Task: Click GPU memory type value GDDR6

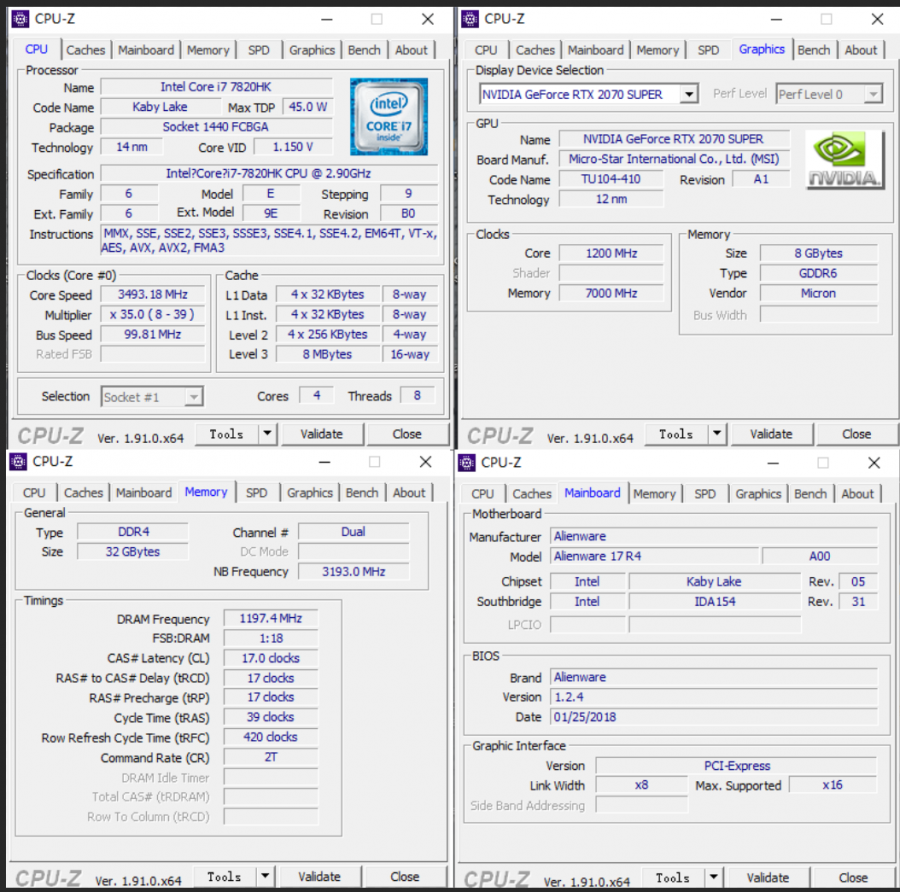Action: tap(818, 273)
